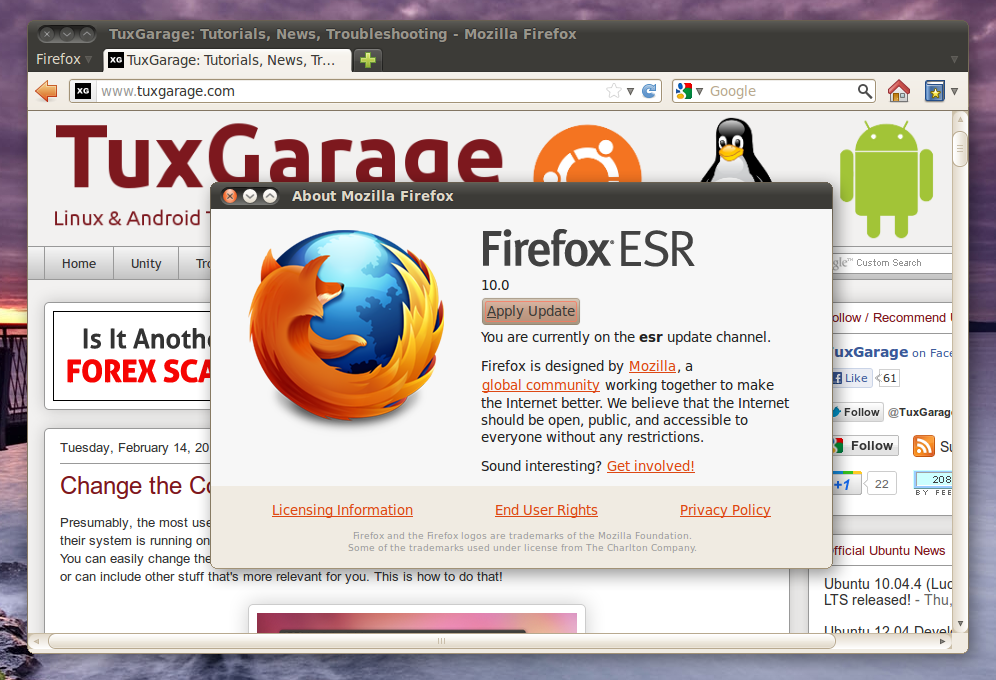Viewport: 996px width, 680px height.
Task: Click the search magnifier icon
Action: tap(865, 91)
